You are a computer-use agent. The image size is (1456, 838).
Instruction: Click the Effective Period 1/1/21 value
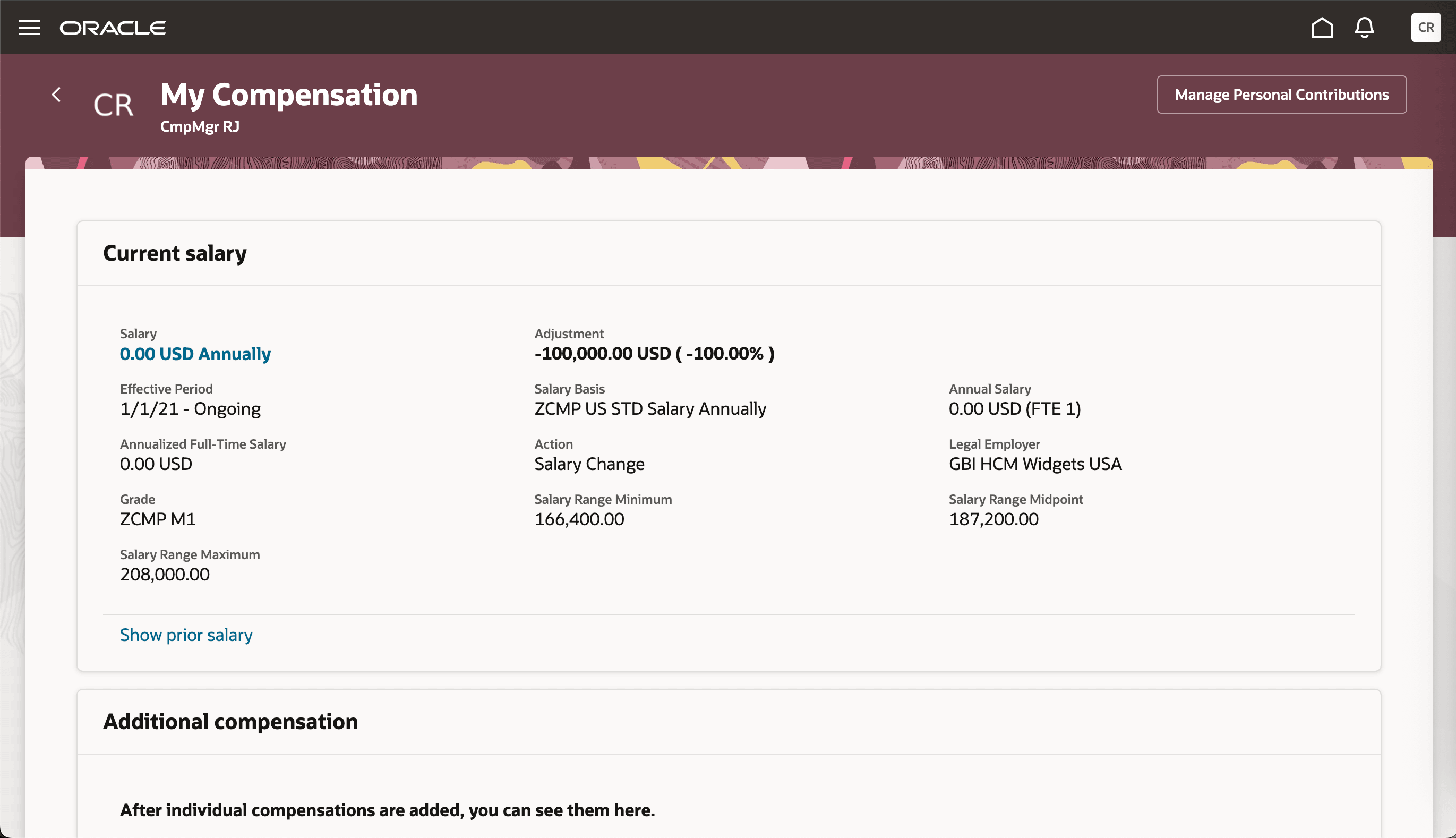pos(190,408)
